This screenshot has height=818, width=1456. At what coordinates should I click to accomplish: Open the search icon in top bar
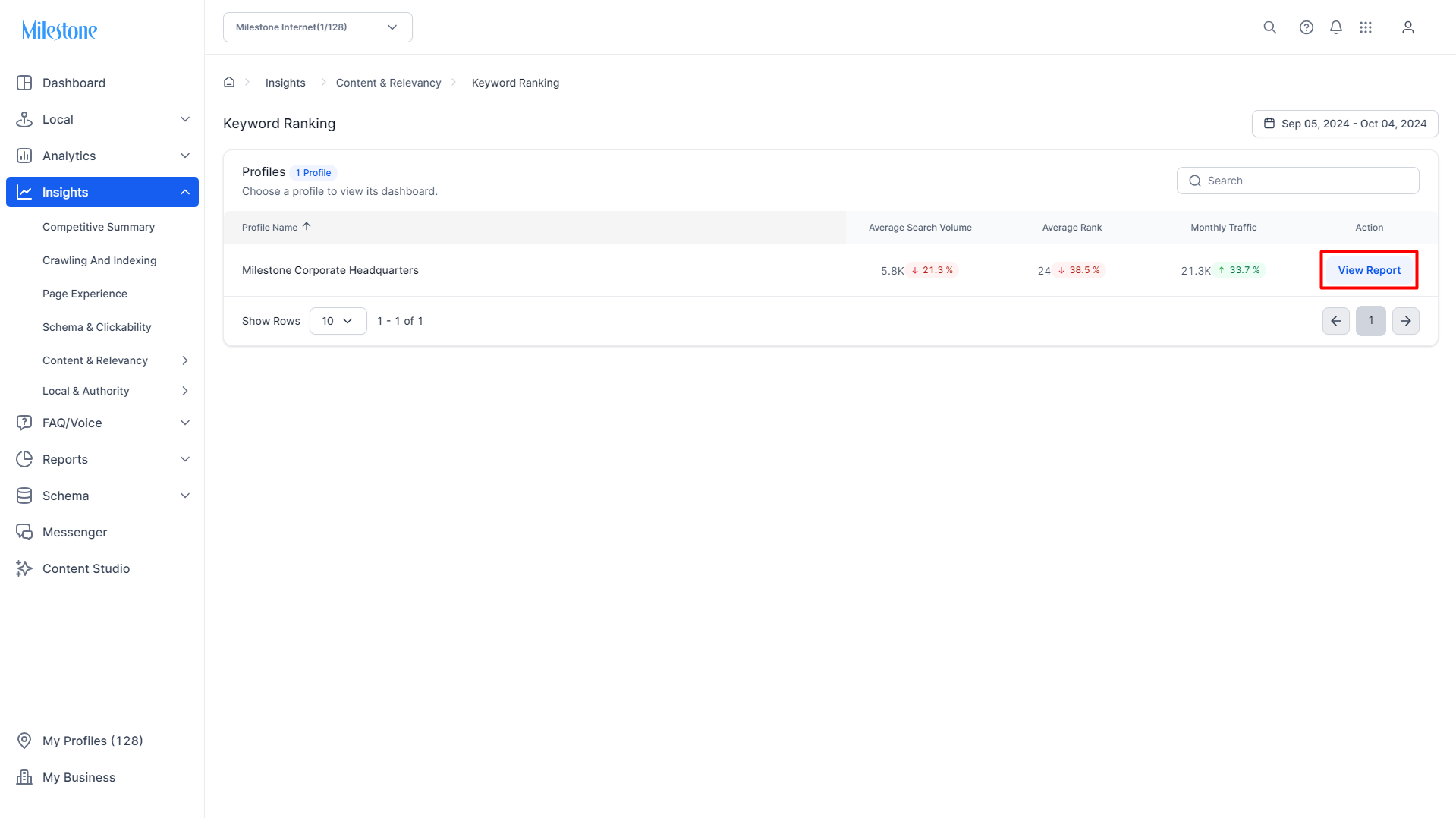pyautogui.click(x=1270, y=27)
